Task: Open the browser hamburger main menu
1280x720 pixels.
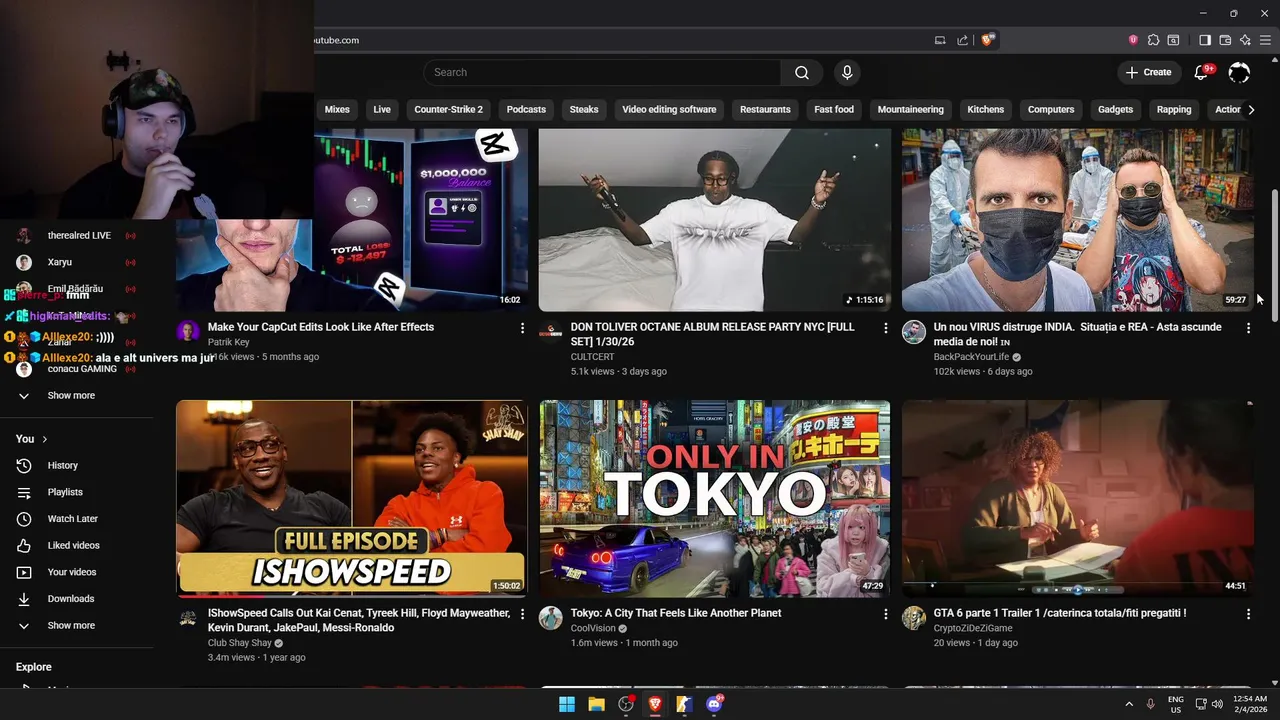Action: click(1265, 40)
